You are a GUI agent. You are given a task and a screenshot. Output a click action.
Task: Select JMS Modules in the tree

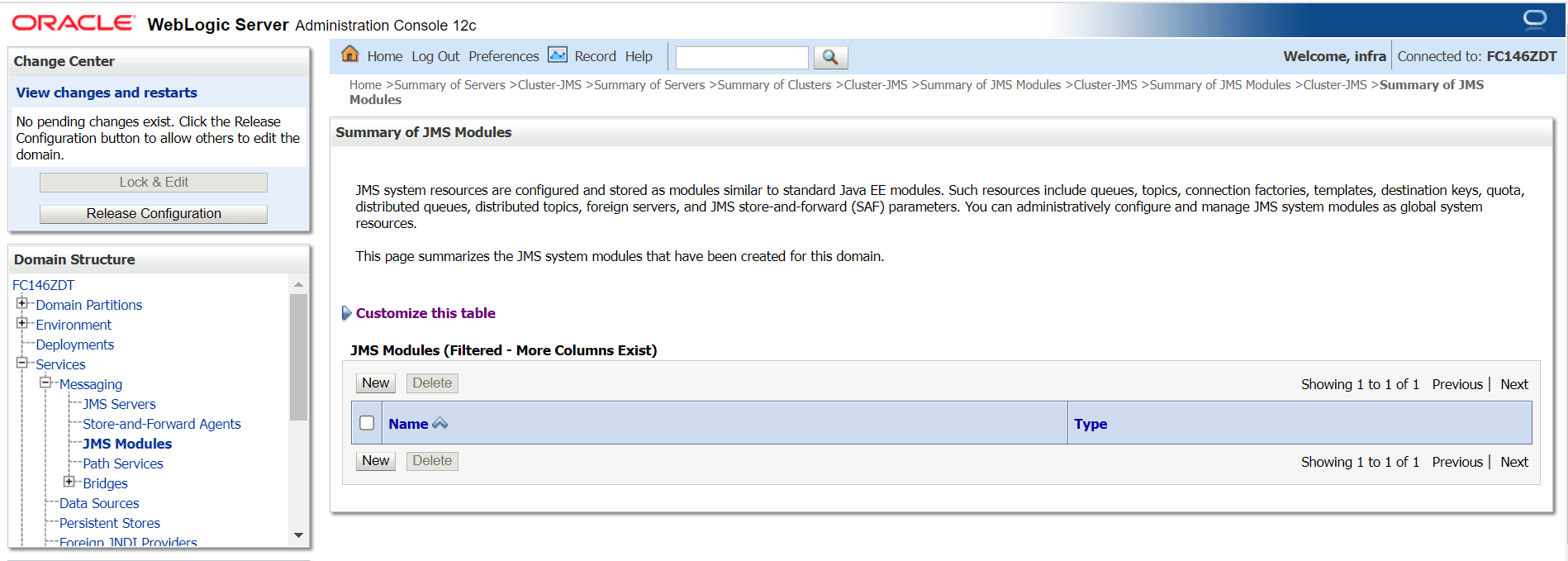(127, 444)
